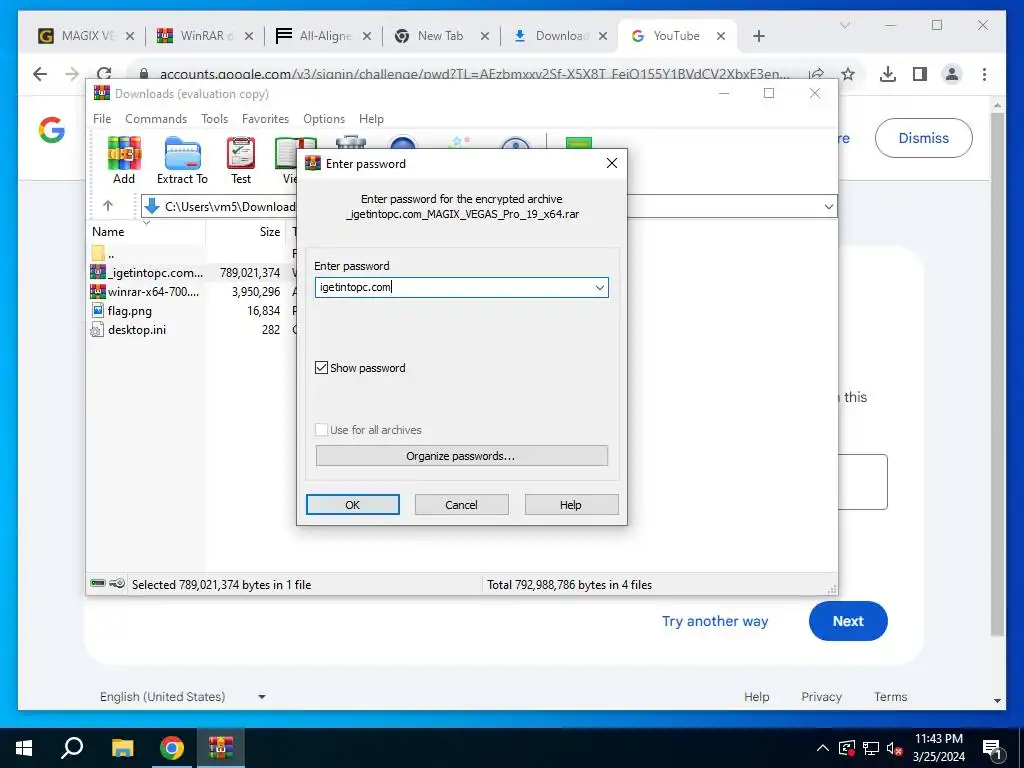Click Chrome icon in taskbar
This screenshot has height=768, width=1024.
pos(172,748)
